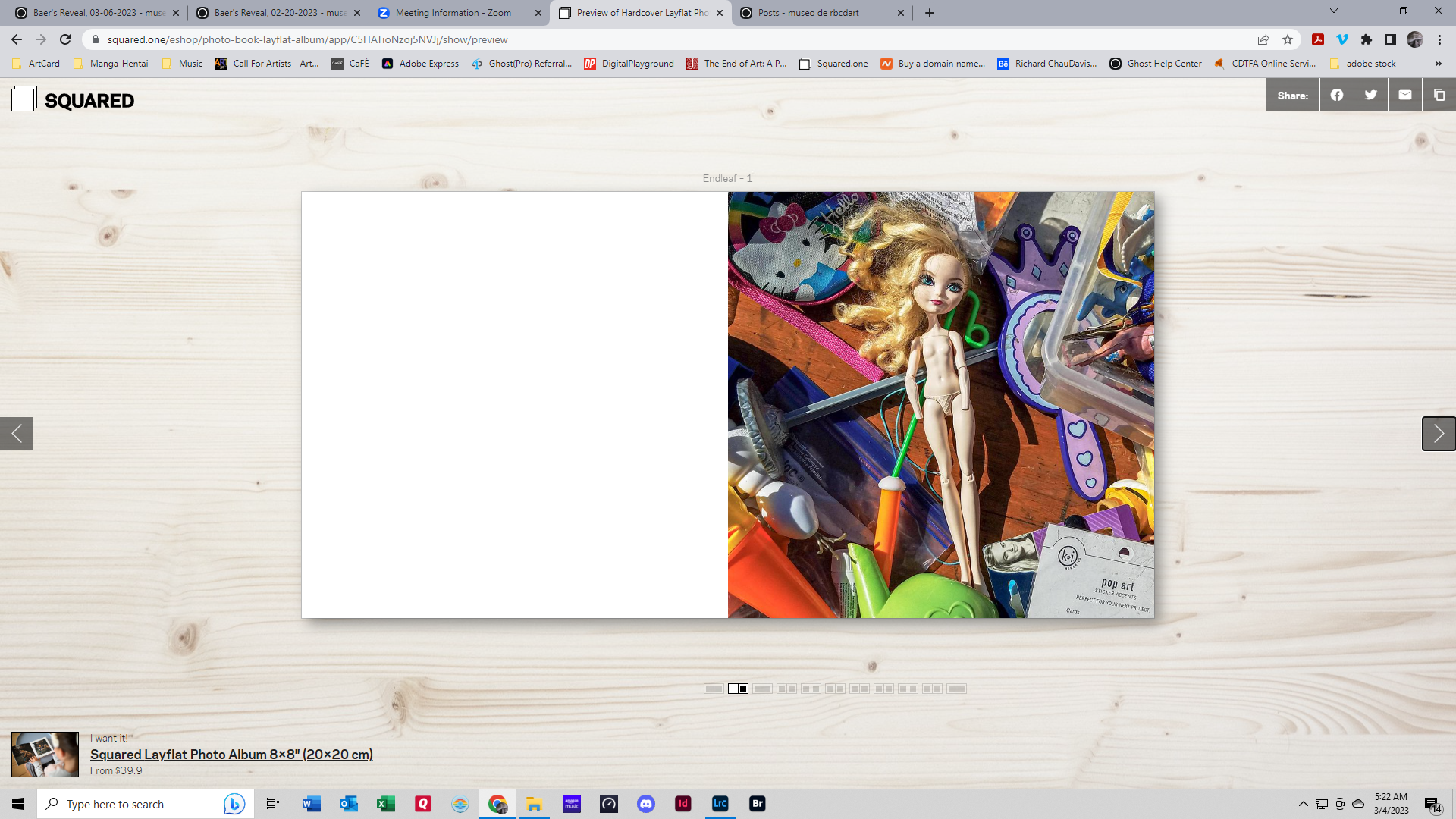Go to the next album spread
Image resolution: width=1456 pixels, height=819 pixels.
pyautogui.click(x=1439, y=434)
